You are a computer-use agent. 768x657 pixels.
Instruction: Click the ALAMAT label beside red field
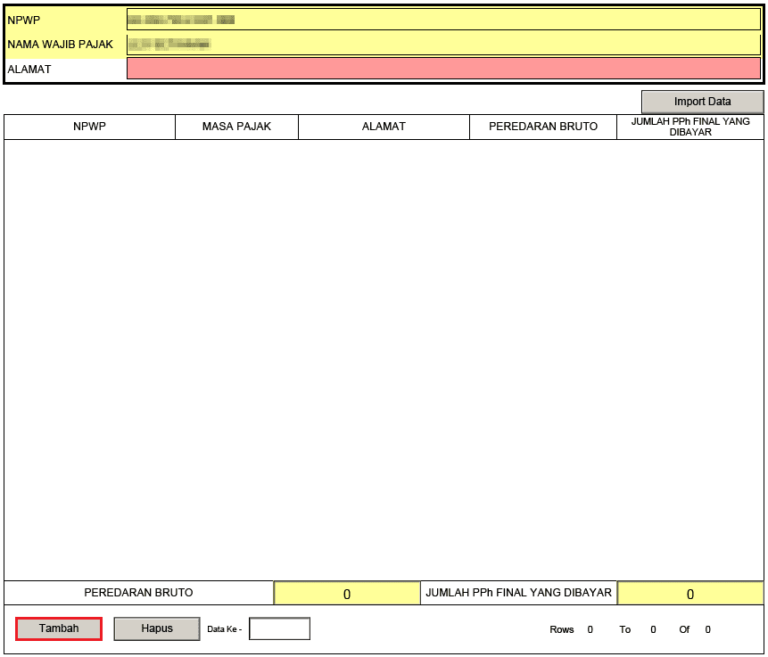tap(29, 69)
